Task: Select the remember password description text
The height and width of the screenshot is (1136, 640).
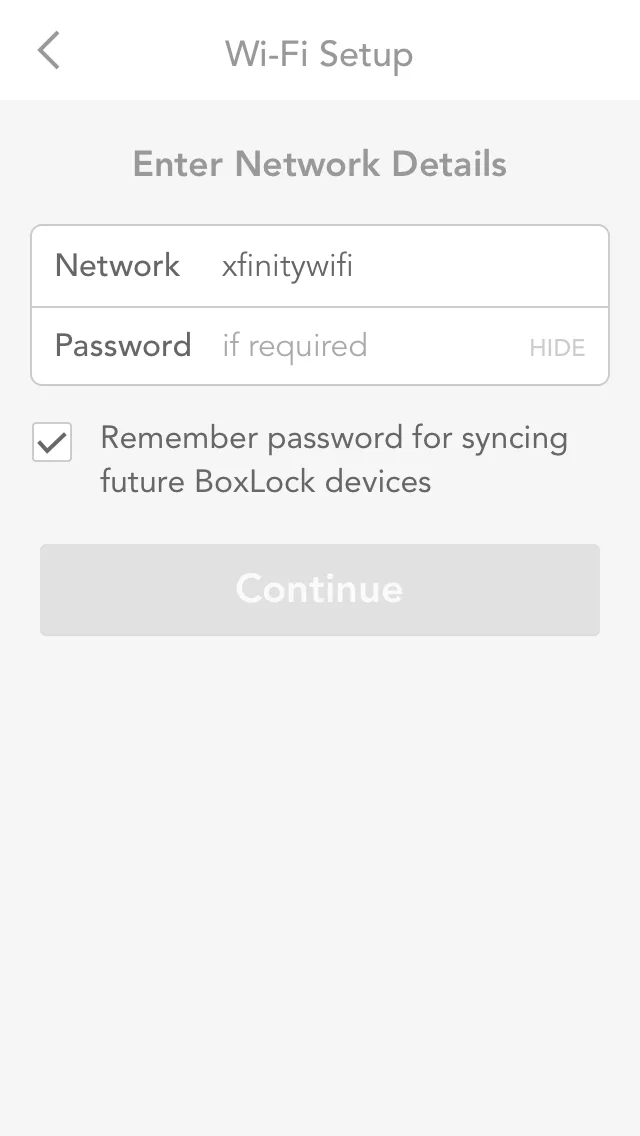Action: point(333,458)
